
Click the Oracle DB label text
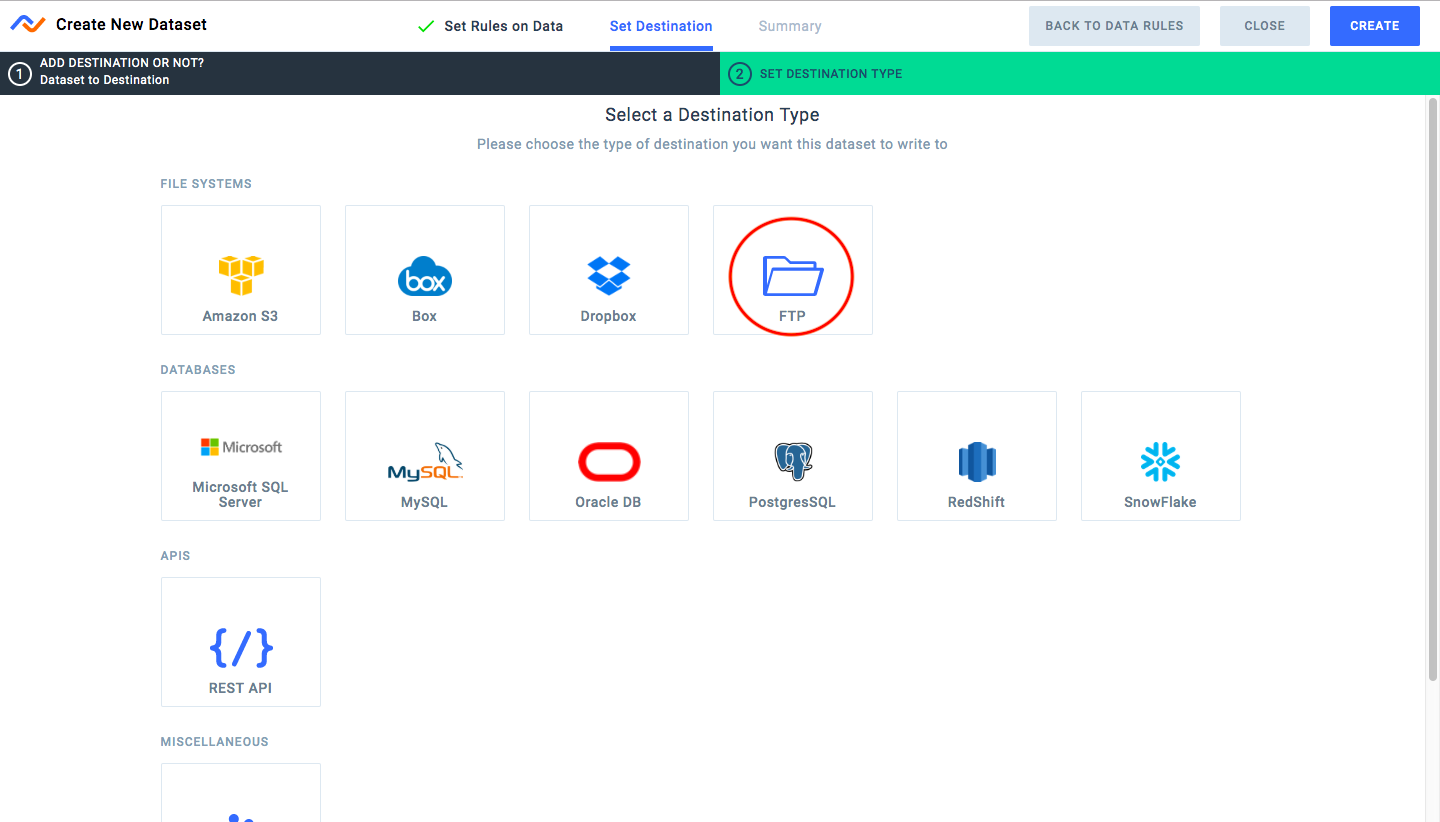click(609, 502)
